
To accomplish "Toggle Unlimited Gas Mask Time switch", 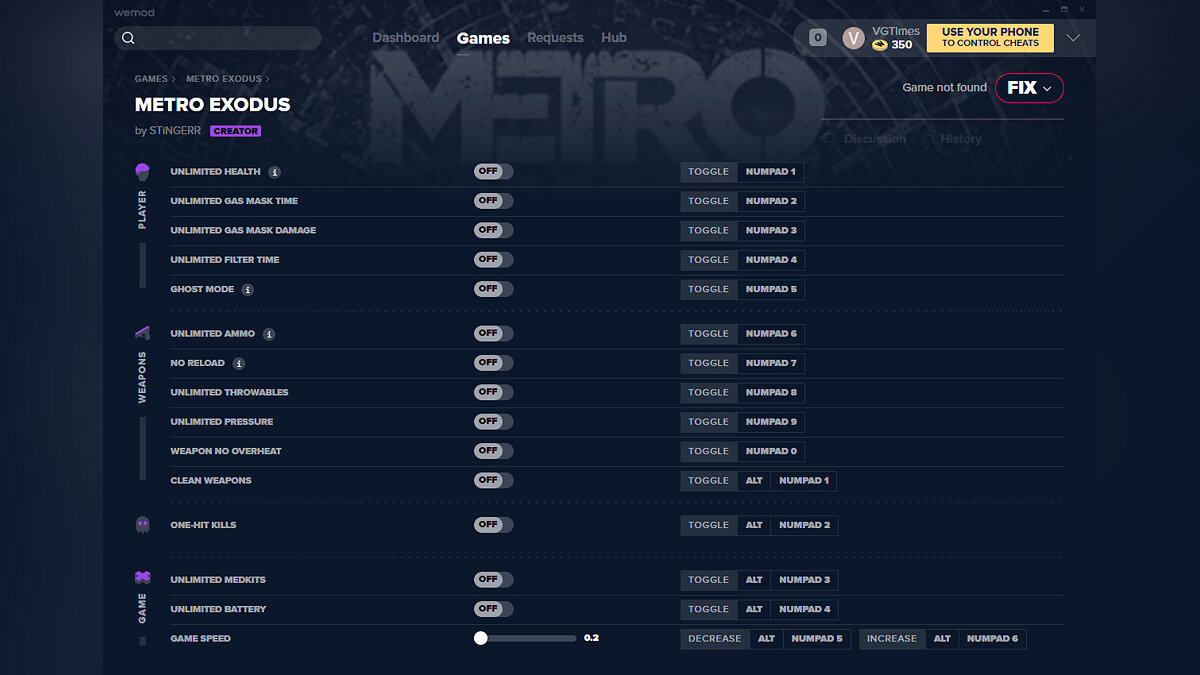I will click(494, 201).
